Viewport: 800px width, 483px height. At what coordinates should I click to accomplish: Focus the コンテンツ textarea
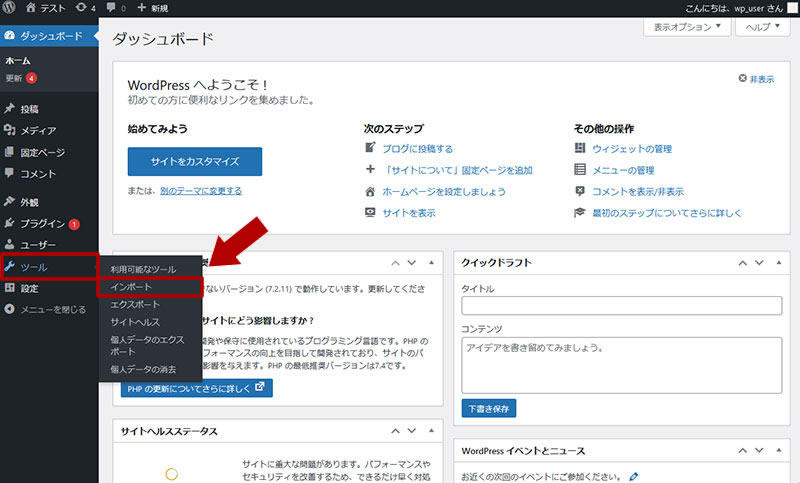click(621, 365)
